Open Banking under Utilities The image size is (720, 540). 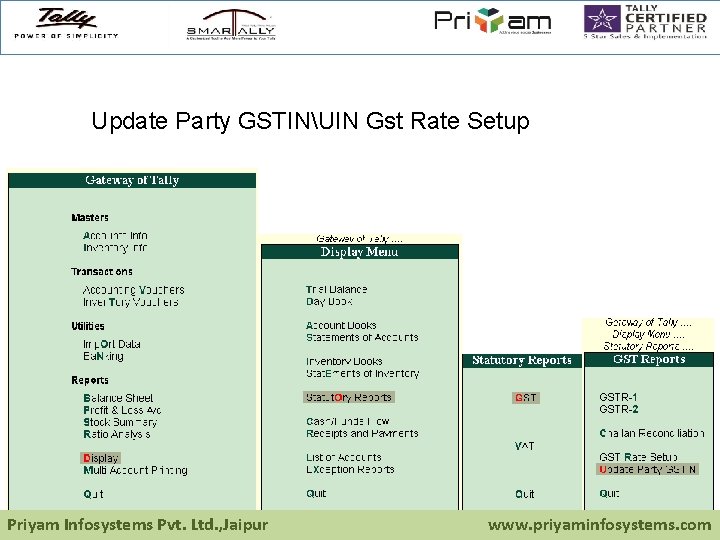[103, 356]
